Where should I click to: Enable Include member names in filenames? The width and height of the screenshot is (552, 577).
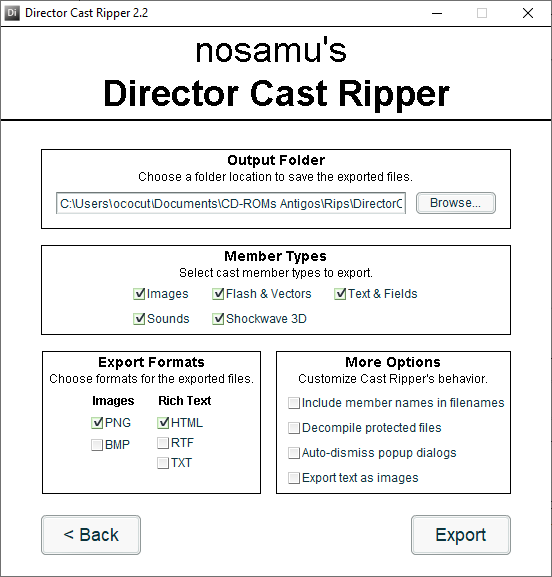[294, 403]
